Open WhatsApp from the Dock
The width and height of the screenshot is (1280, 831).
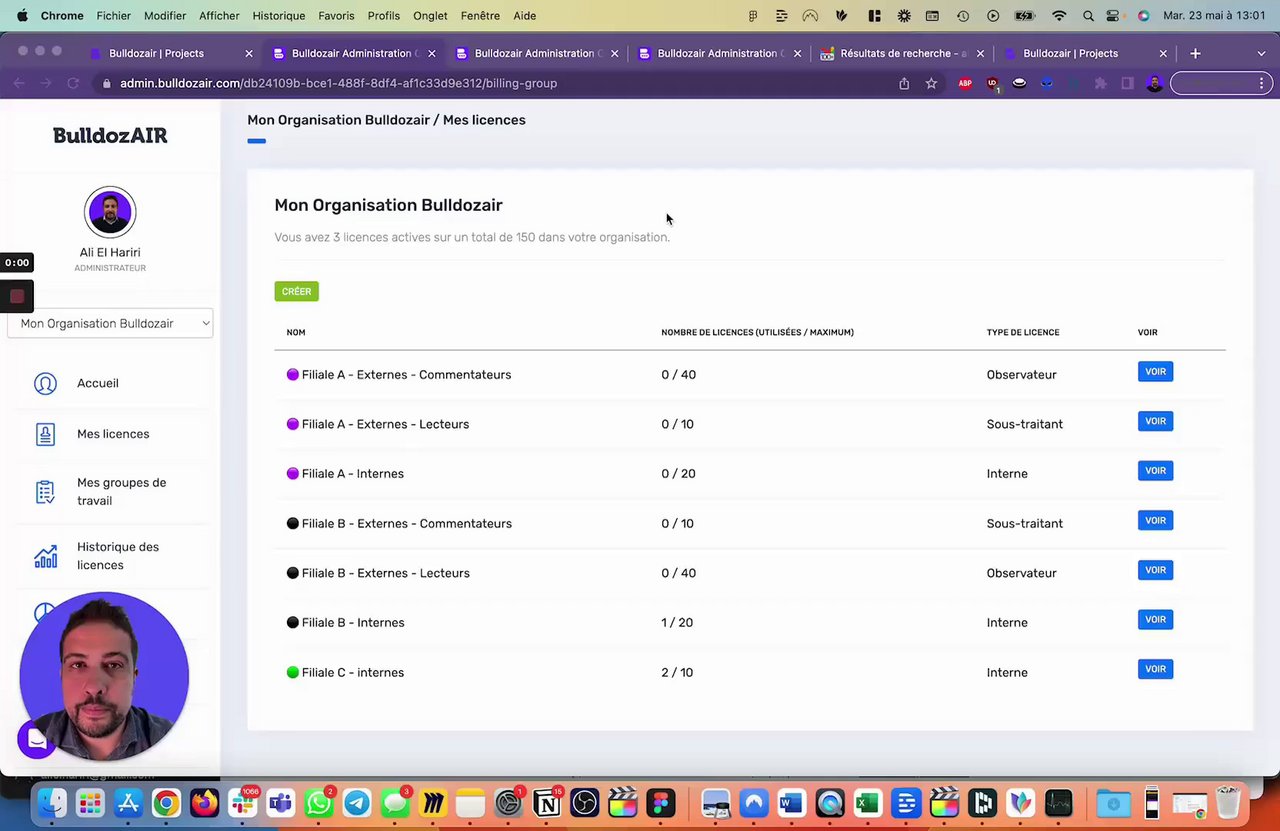[x=319, y=803]
